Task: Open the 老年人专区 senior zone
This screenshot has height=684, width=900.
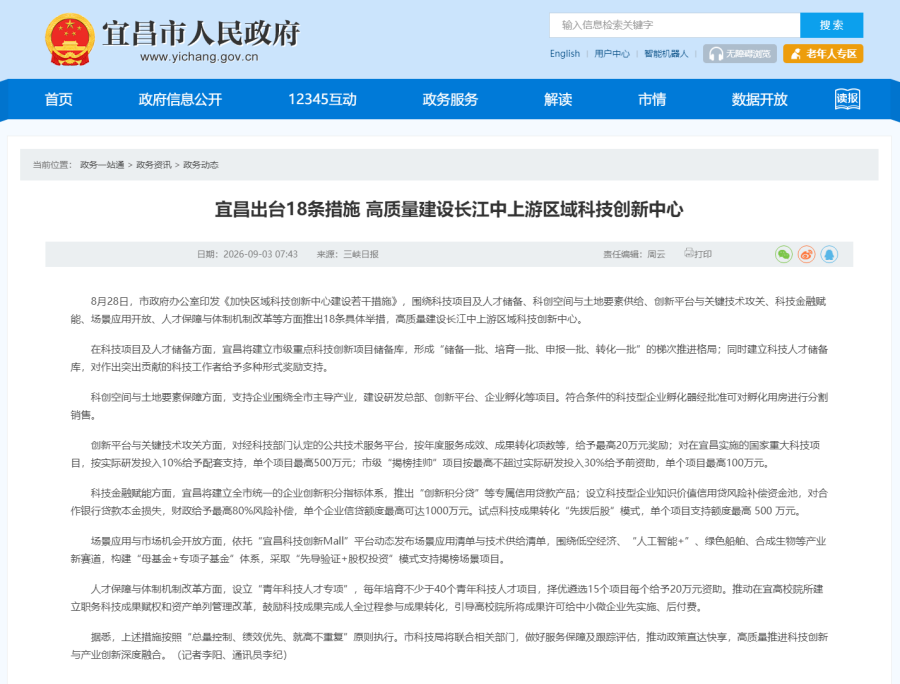Action: [x=823, y=54]
